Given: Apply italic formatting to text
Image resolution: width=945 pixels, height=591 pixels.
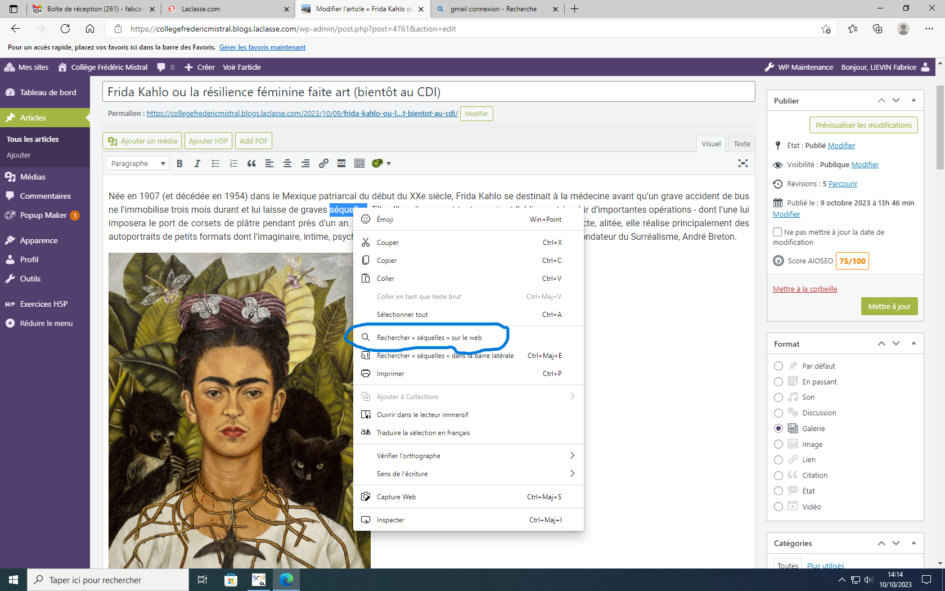Looking at the screenshot, I should coord(197,163).
